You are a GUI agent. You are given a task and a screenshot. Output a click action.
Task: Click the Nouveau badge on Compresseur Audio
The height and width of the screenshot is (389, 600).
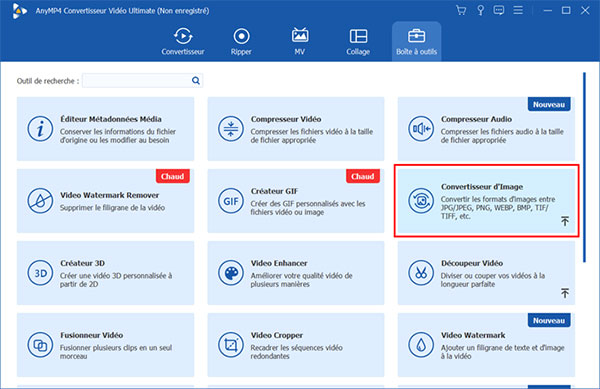549,104
